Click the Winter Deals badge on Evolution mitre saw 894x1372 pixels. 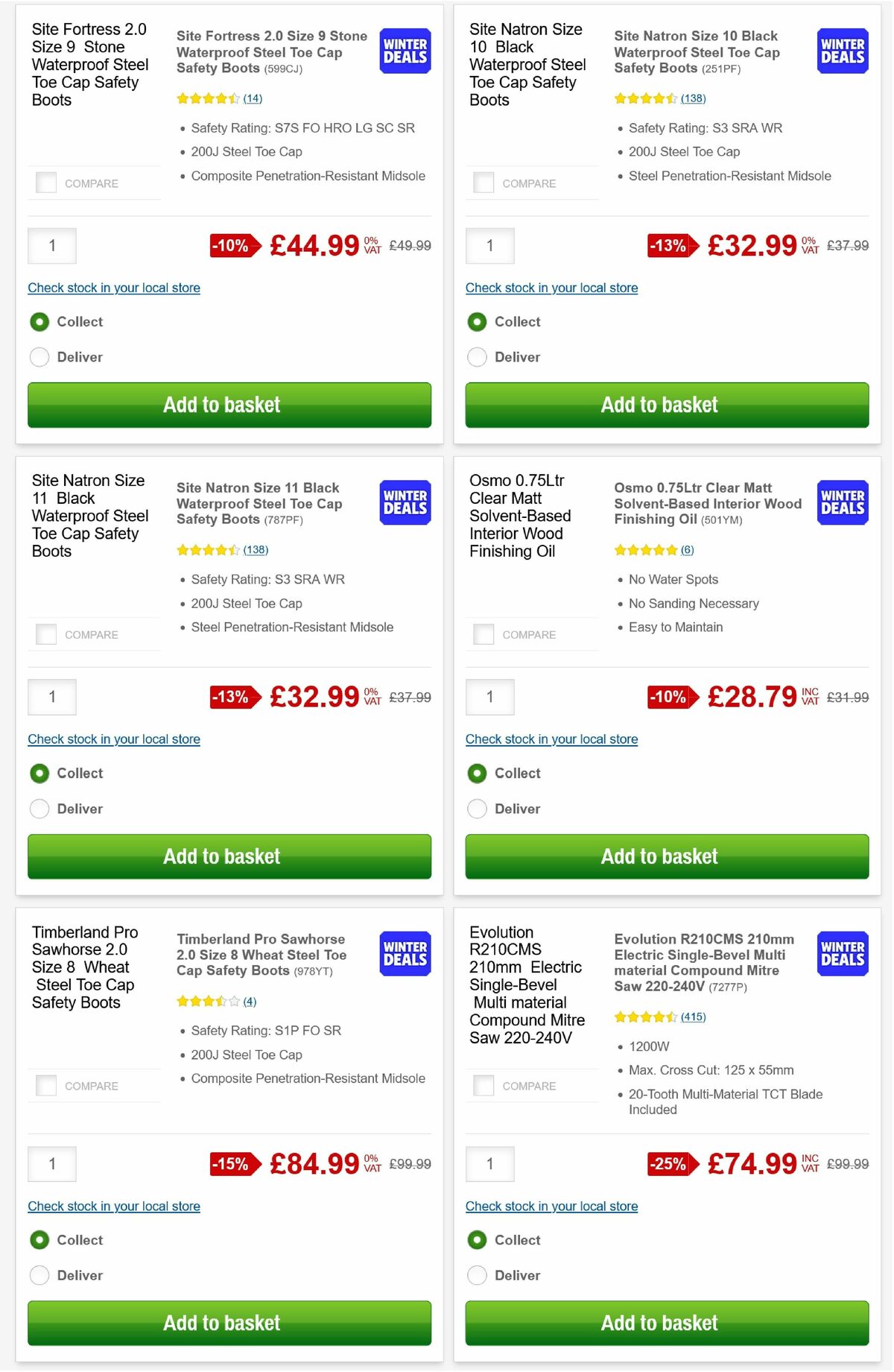click(x=841, y=953)
